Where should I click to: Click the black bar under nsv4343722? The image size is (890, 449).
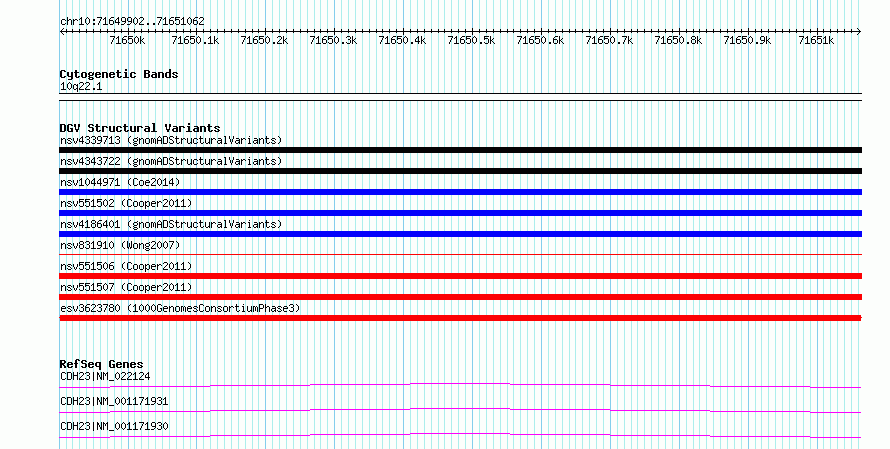[x=460, y=171]
